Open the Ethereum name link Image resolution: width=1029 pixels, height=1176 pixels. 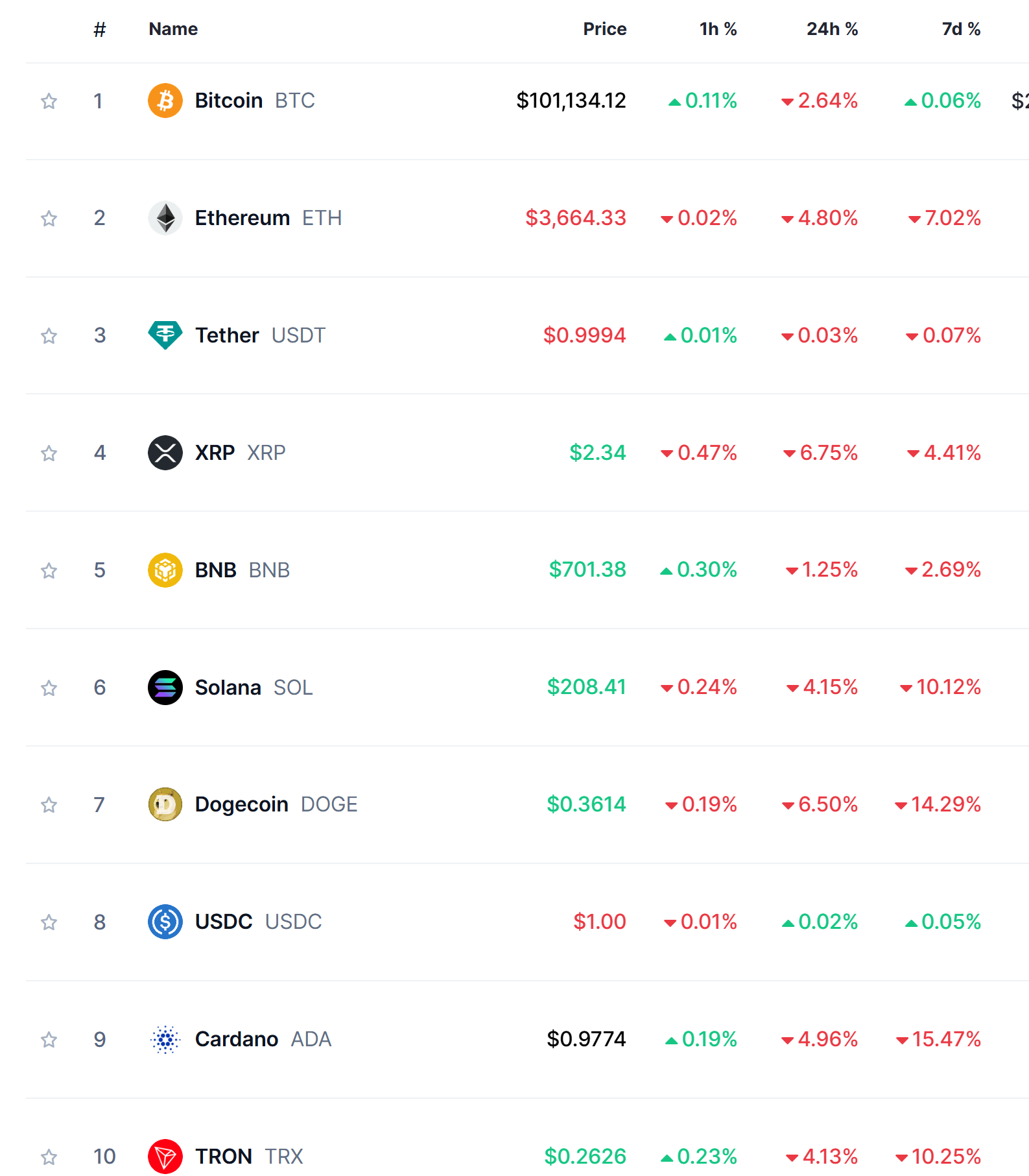point(242,218)
